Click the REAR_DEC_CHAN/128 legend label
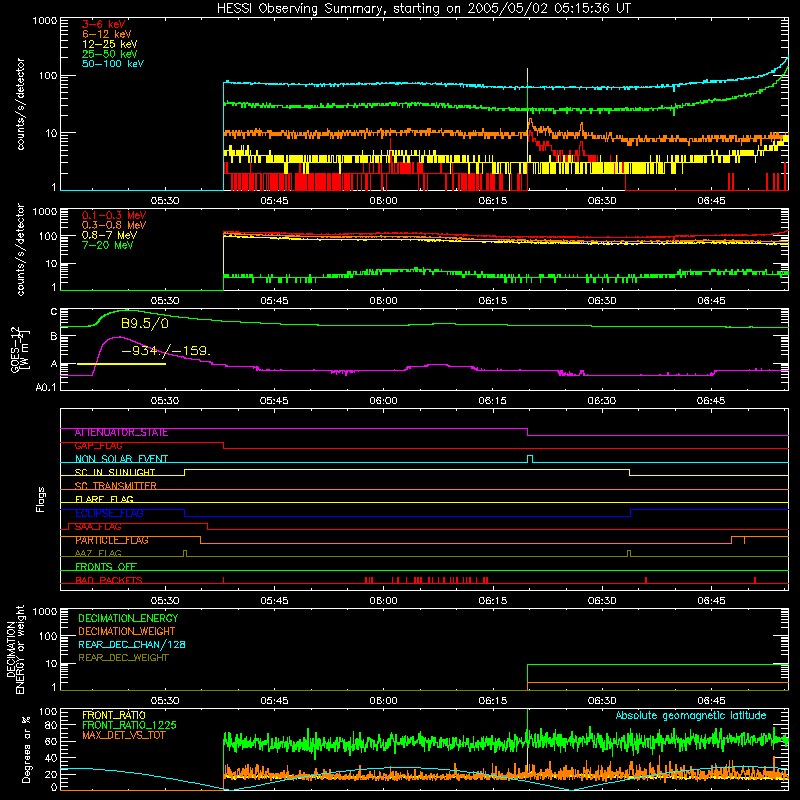 [132, 644]
